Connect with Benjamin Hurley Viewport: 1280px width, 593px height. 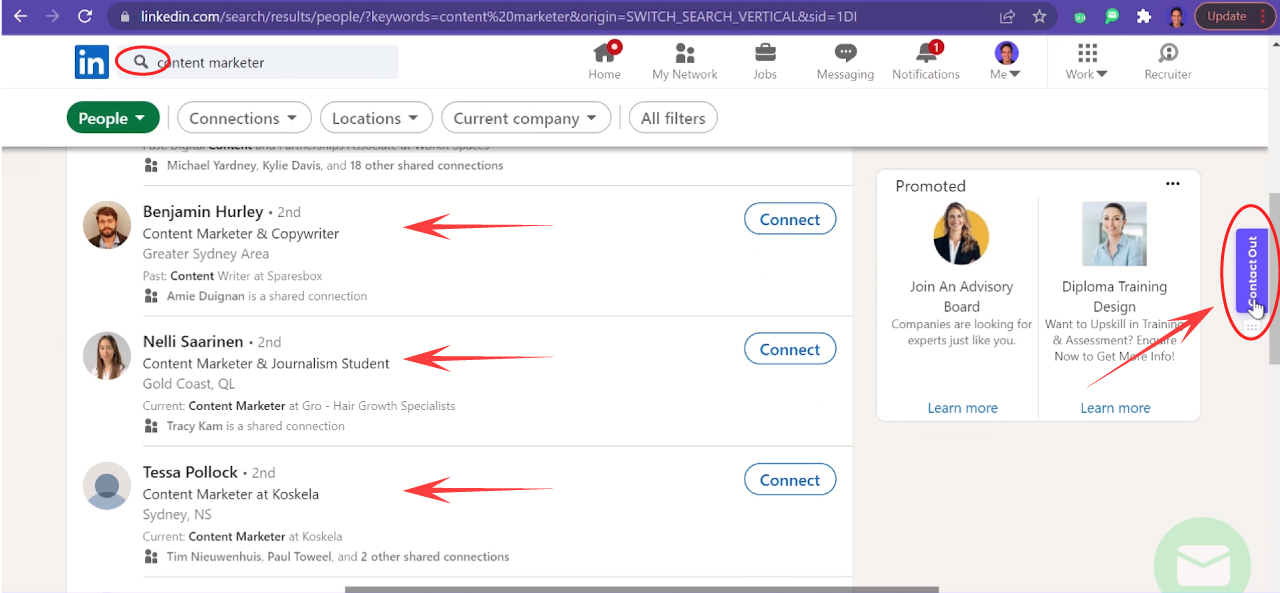pos(790,219)
